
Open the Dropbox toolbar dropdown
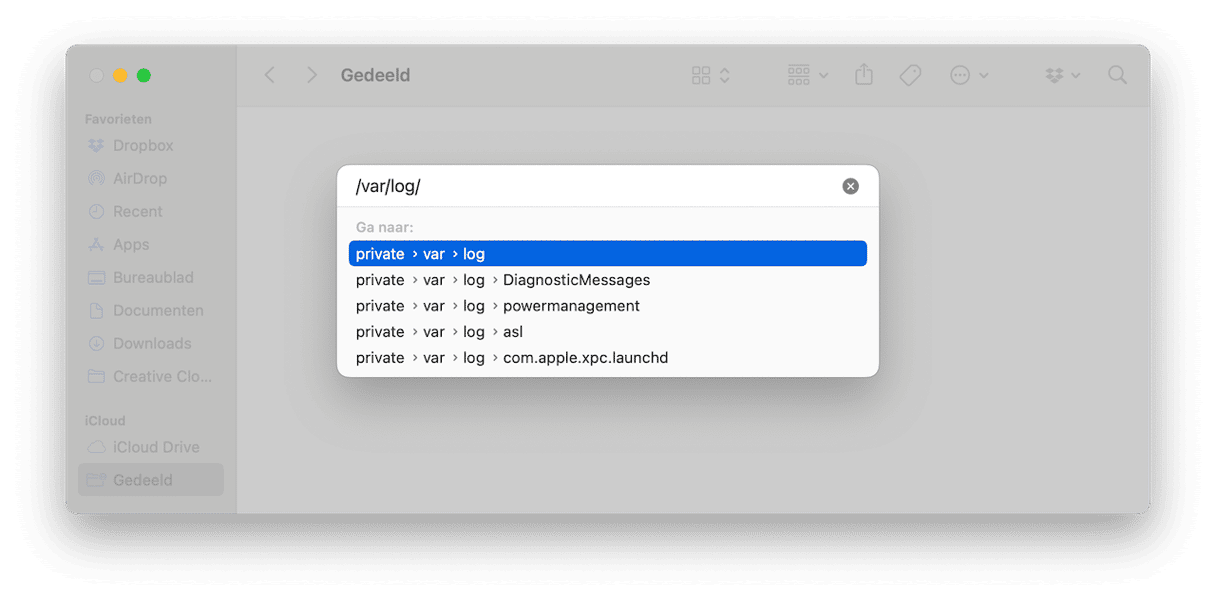(x=1062, y=75)
